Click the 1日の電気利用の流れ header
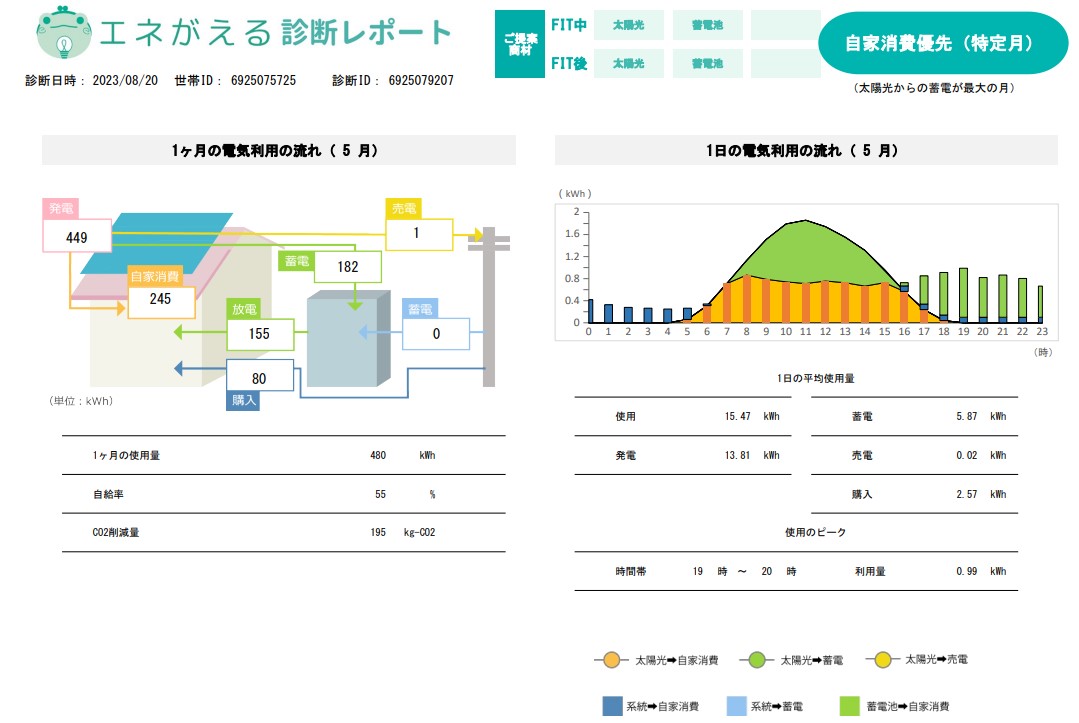This screenshot has height=723, width=1079. (x=806, y=150)
